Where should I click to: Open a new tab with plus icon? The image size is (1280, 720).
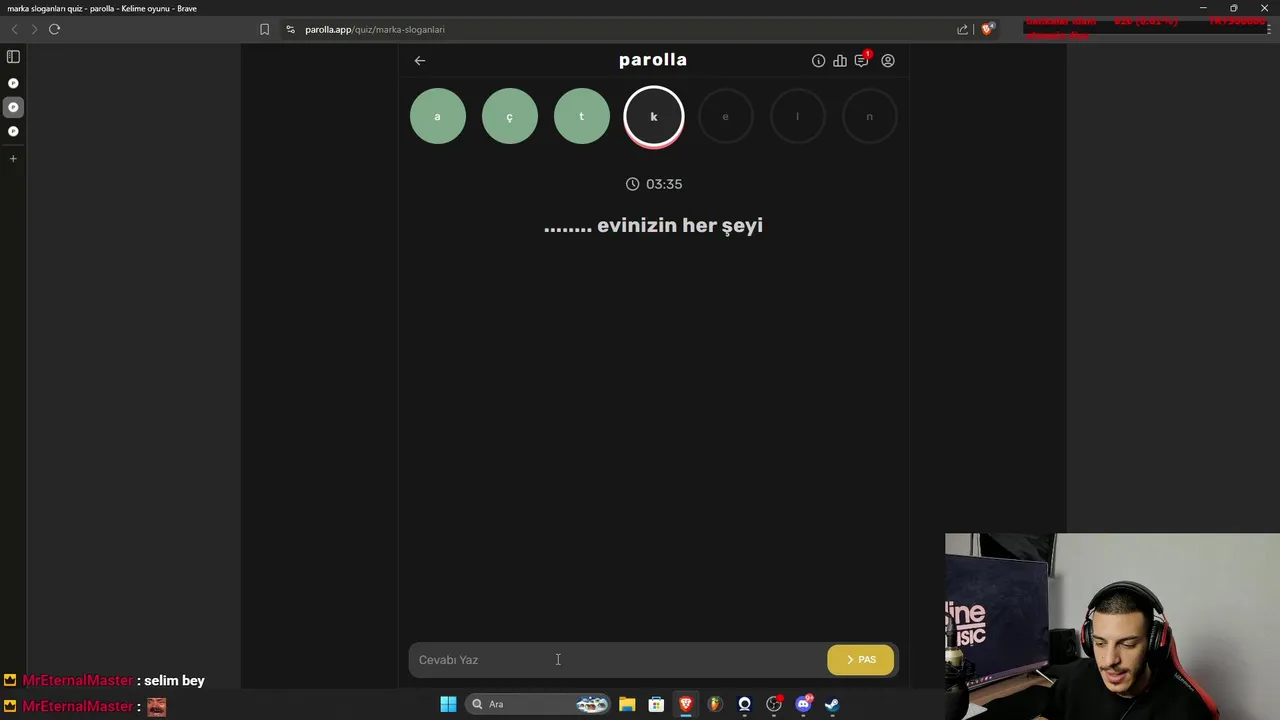(13, 158)
